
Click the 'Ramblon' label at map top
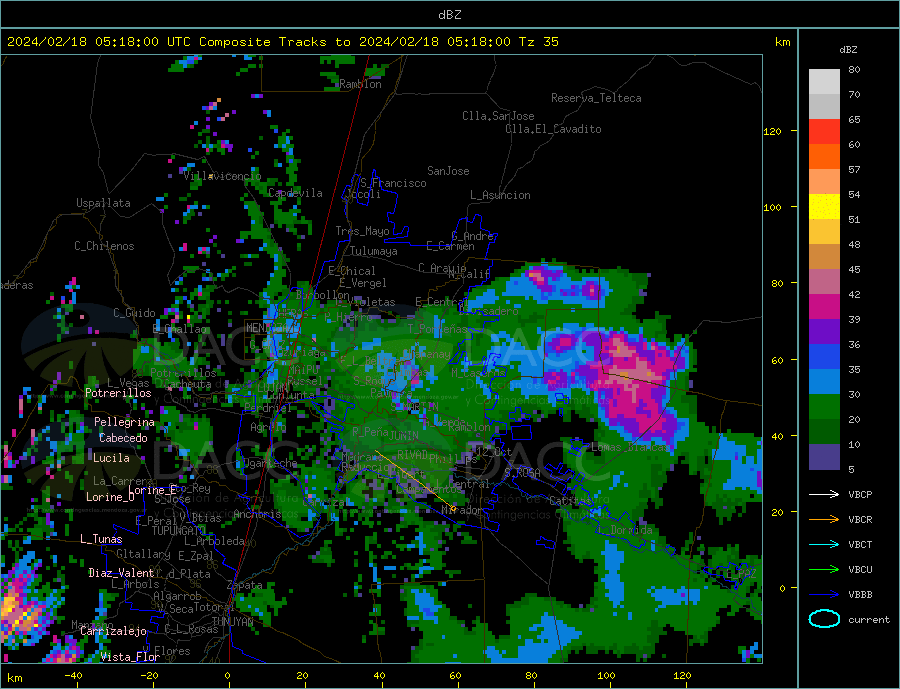(x=360, y=84)
